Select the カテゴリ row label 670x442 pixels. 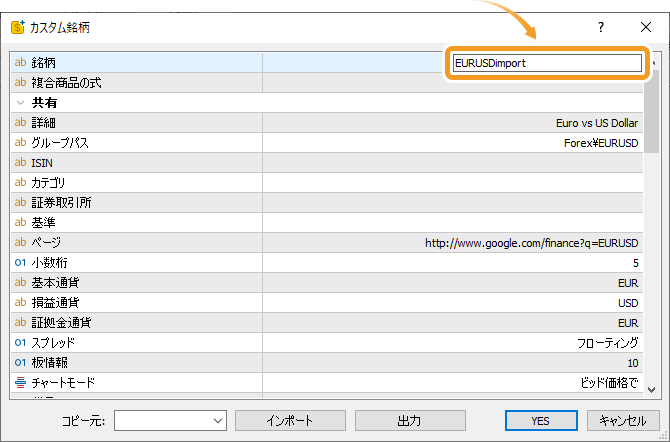pos(48,183)
